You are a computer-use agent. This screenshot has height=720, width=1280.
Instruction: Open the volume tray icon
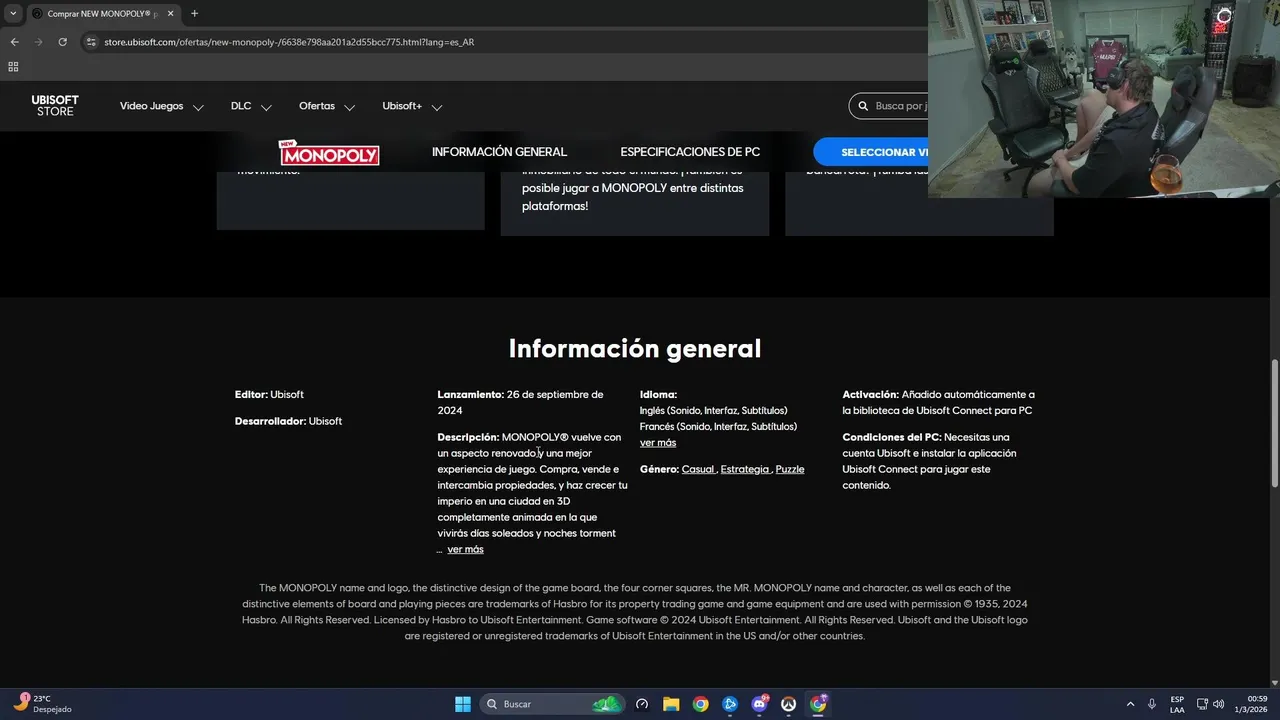pyautogui.click(x=1219, y=704)
